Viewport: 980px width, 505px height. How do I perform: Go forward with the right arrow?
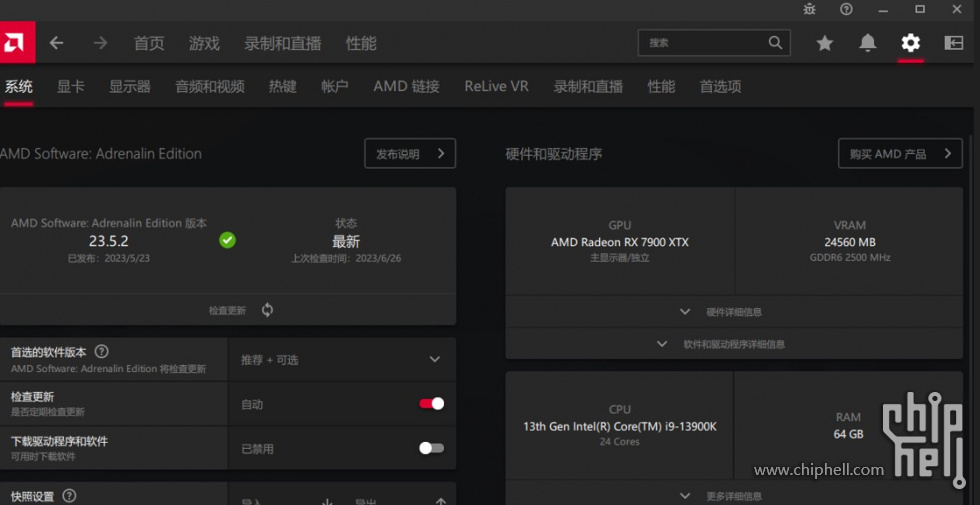(x=100, y=42)
